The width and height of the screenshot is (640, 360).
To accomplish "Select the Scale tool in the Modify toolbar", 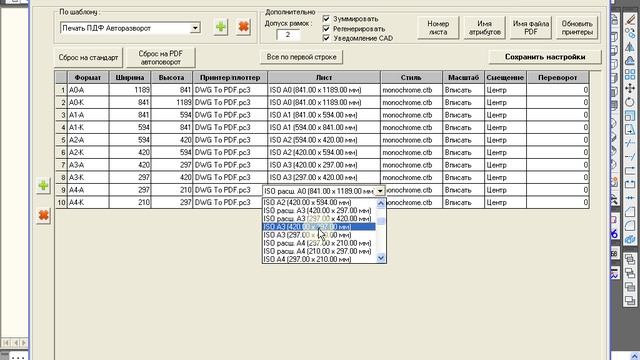I will pos(630,115).
